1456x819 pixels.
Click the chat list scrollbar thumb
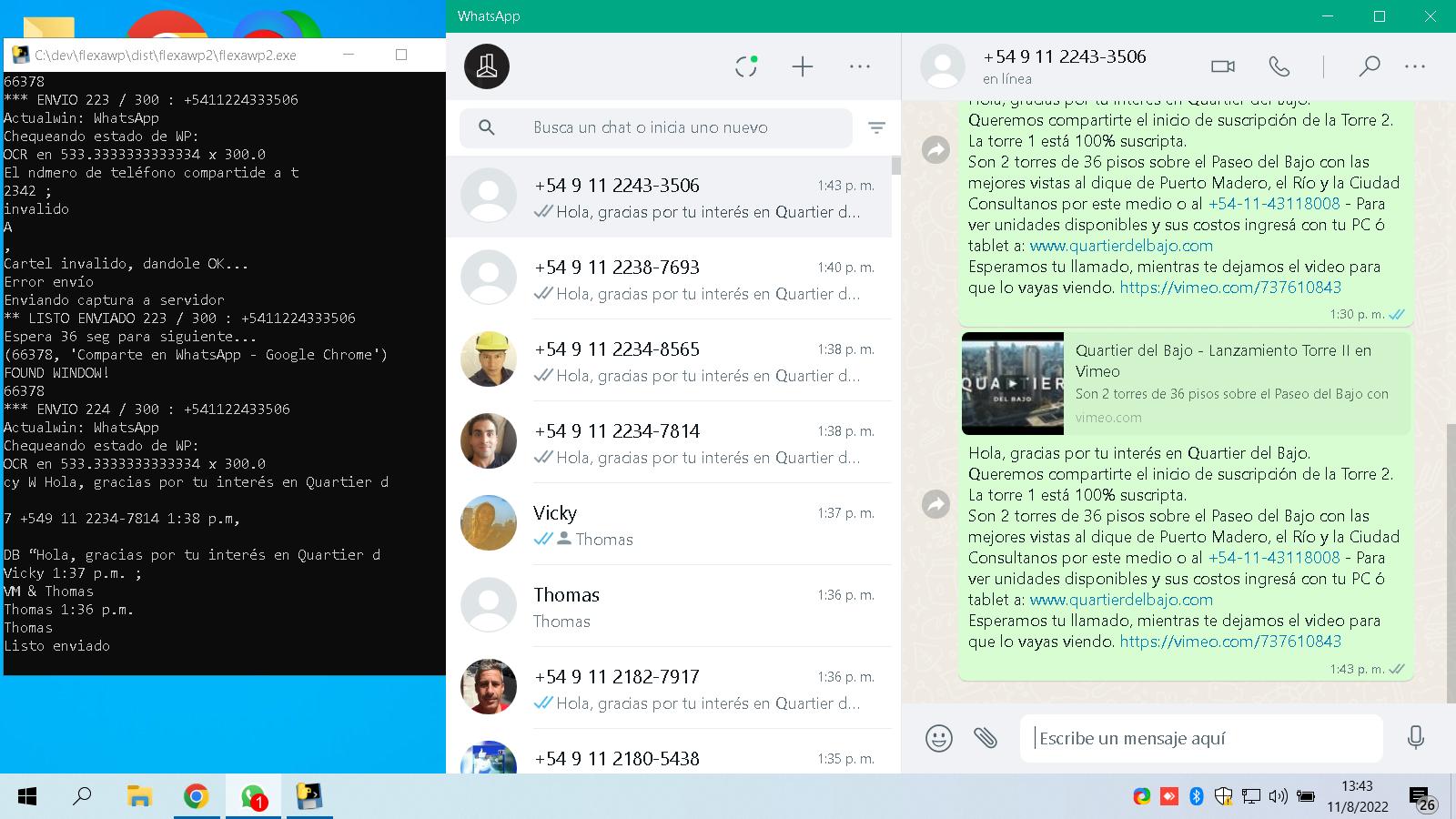896,166
